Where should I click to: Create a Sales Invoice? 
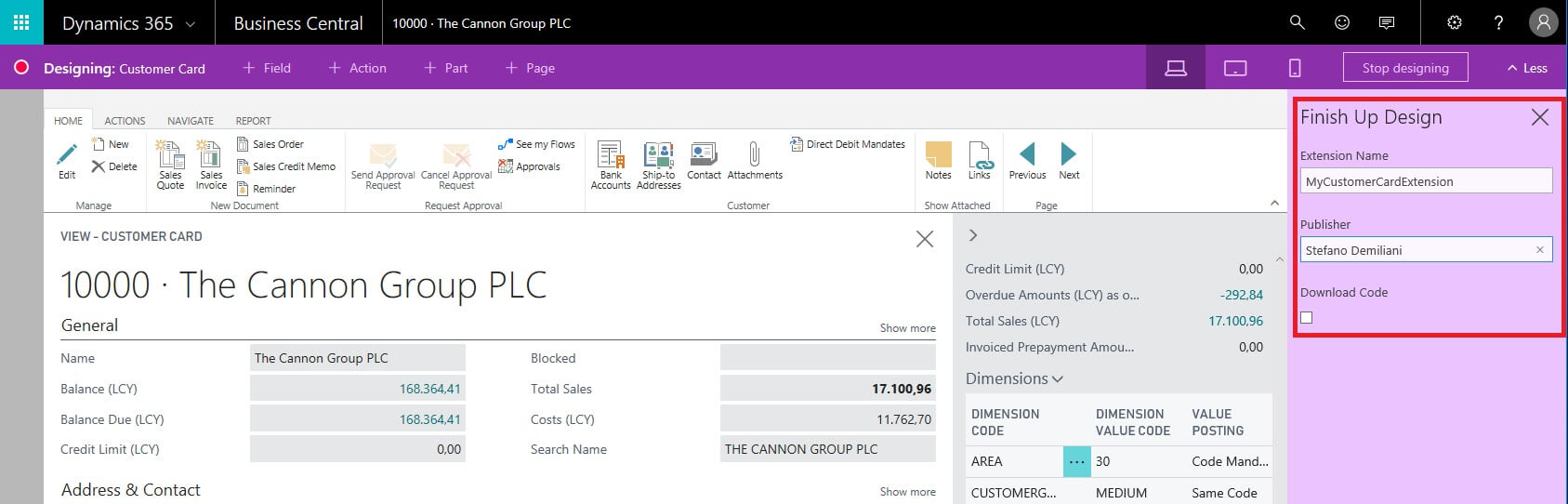[211, 165]
